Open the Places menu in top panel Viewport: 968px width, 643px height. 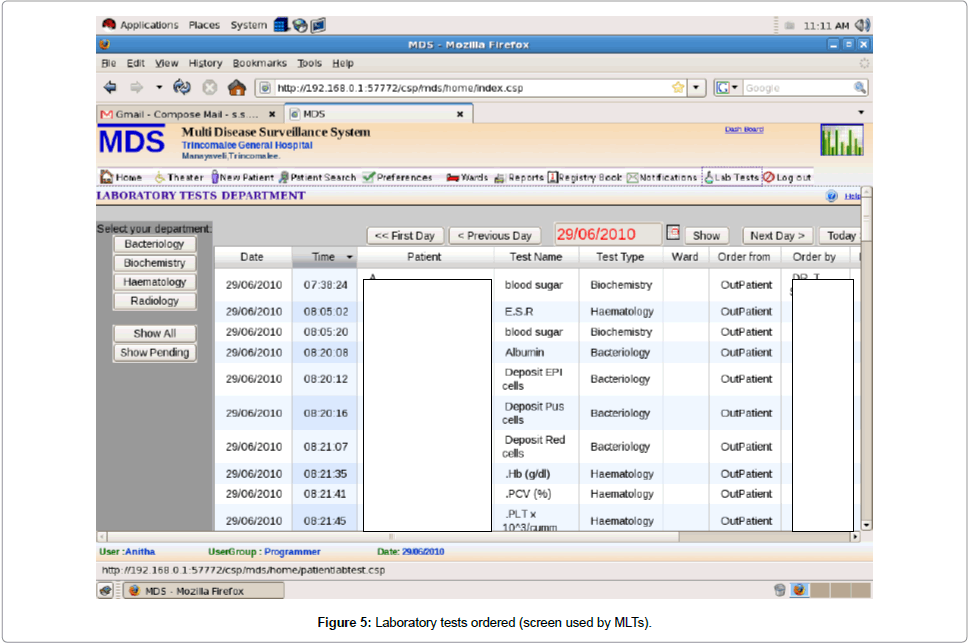204,25
